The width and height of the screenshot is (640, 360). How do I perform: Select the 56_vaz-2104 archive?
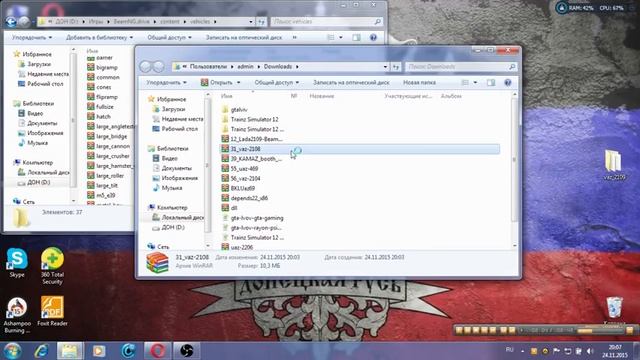[x=241, y=178]
